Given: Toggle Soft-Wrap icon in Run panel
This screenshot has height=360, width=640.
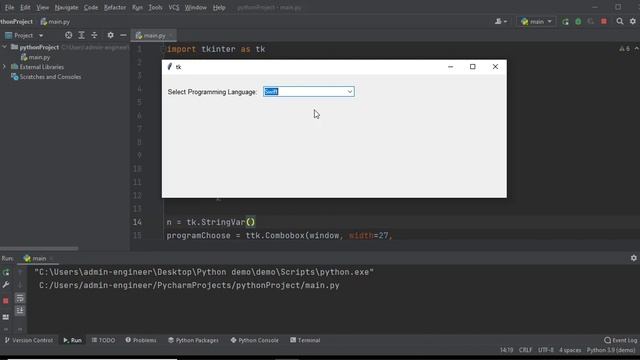Looking at the screenshot, I should click(x=20, y=298).
